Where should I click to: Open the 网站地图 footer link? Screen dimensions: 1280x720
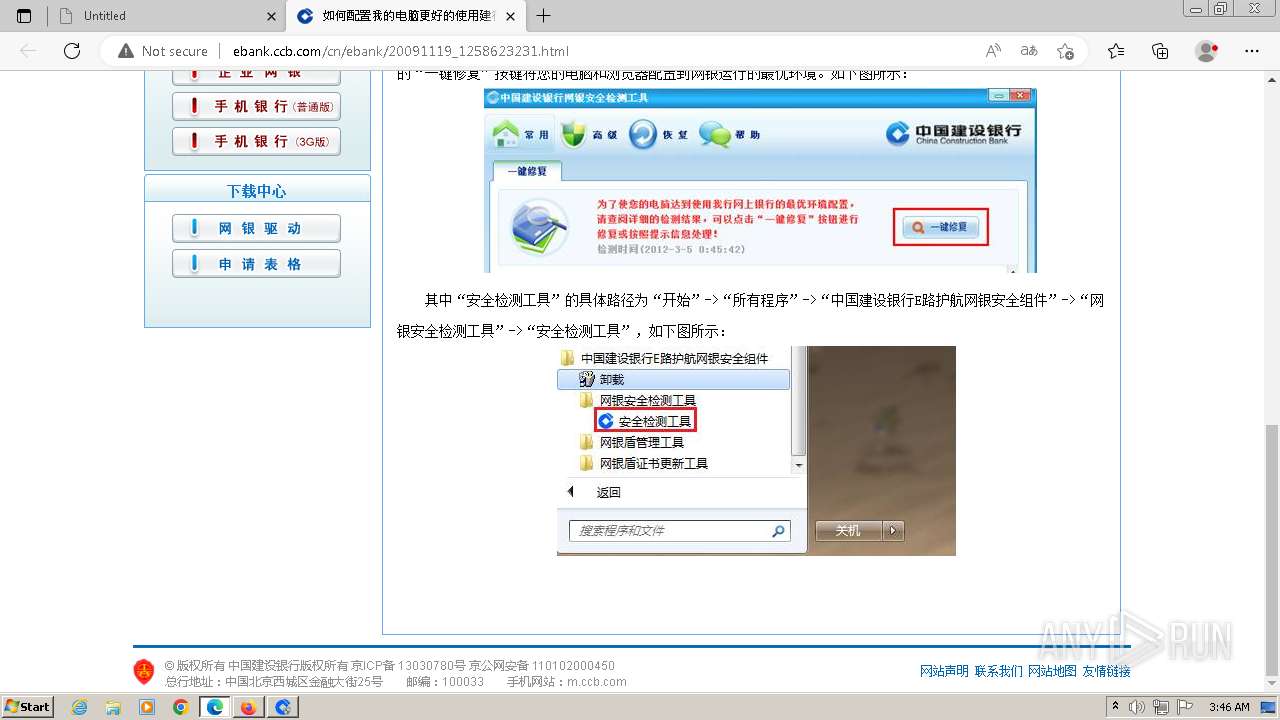[x=1052, y=672]
